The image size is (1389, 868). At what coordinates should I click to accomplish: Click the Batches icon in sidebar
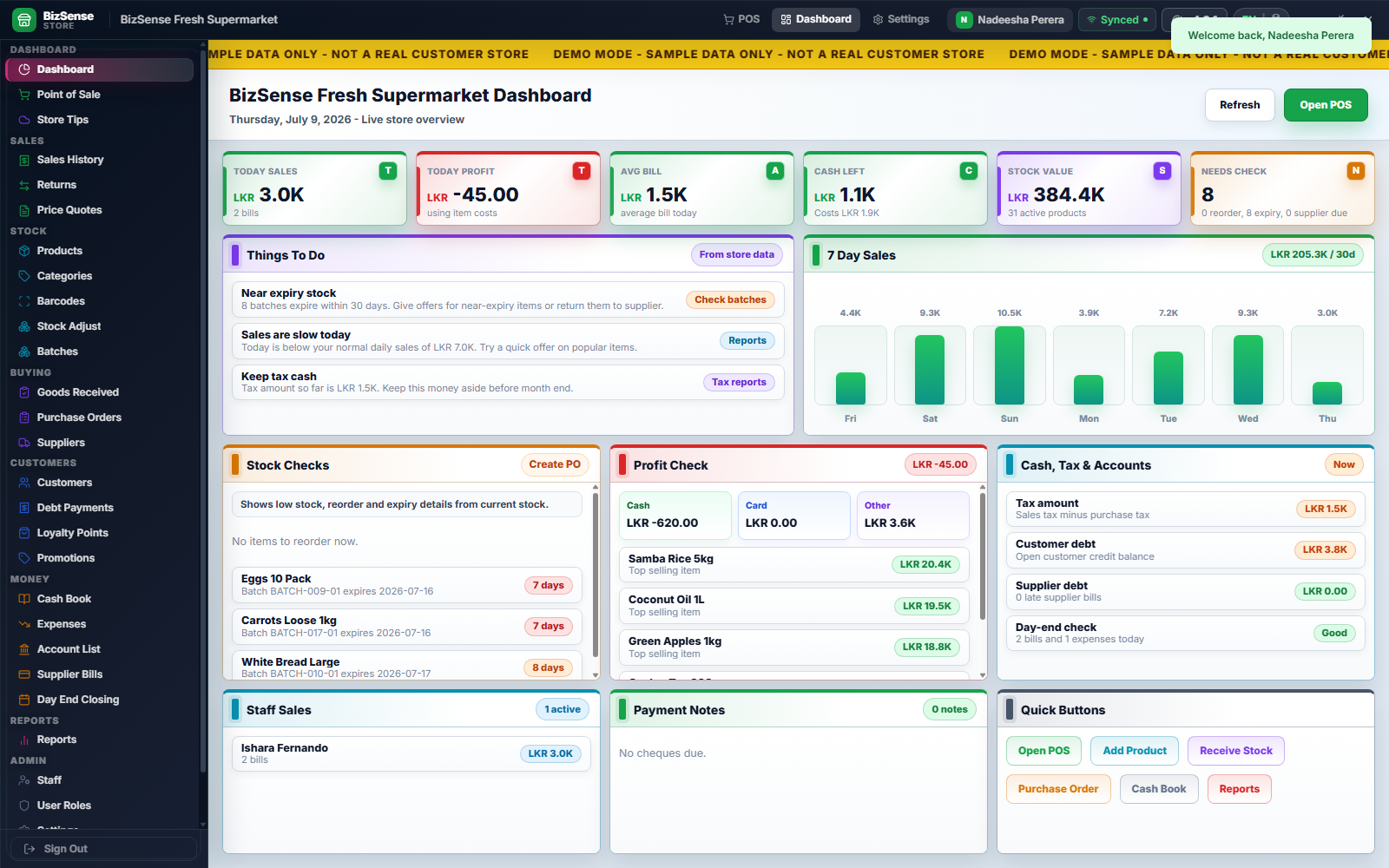24,352
